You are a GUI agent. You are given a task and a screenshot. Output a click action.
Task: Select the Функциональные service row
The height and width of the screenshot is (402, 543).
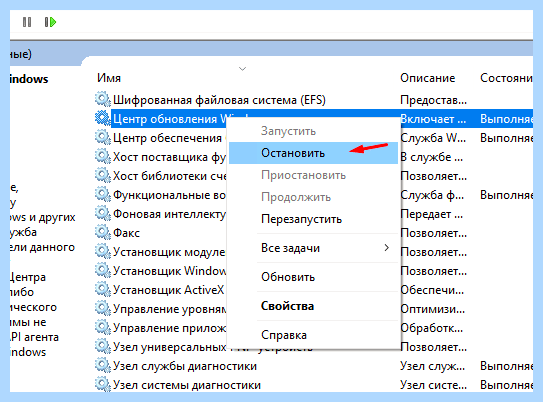169,195
